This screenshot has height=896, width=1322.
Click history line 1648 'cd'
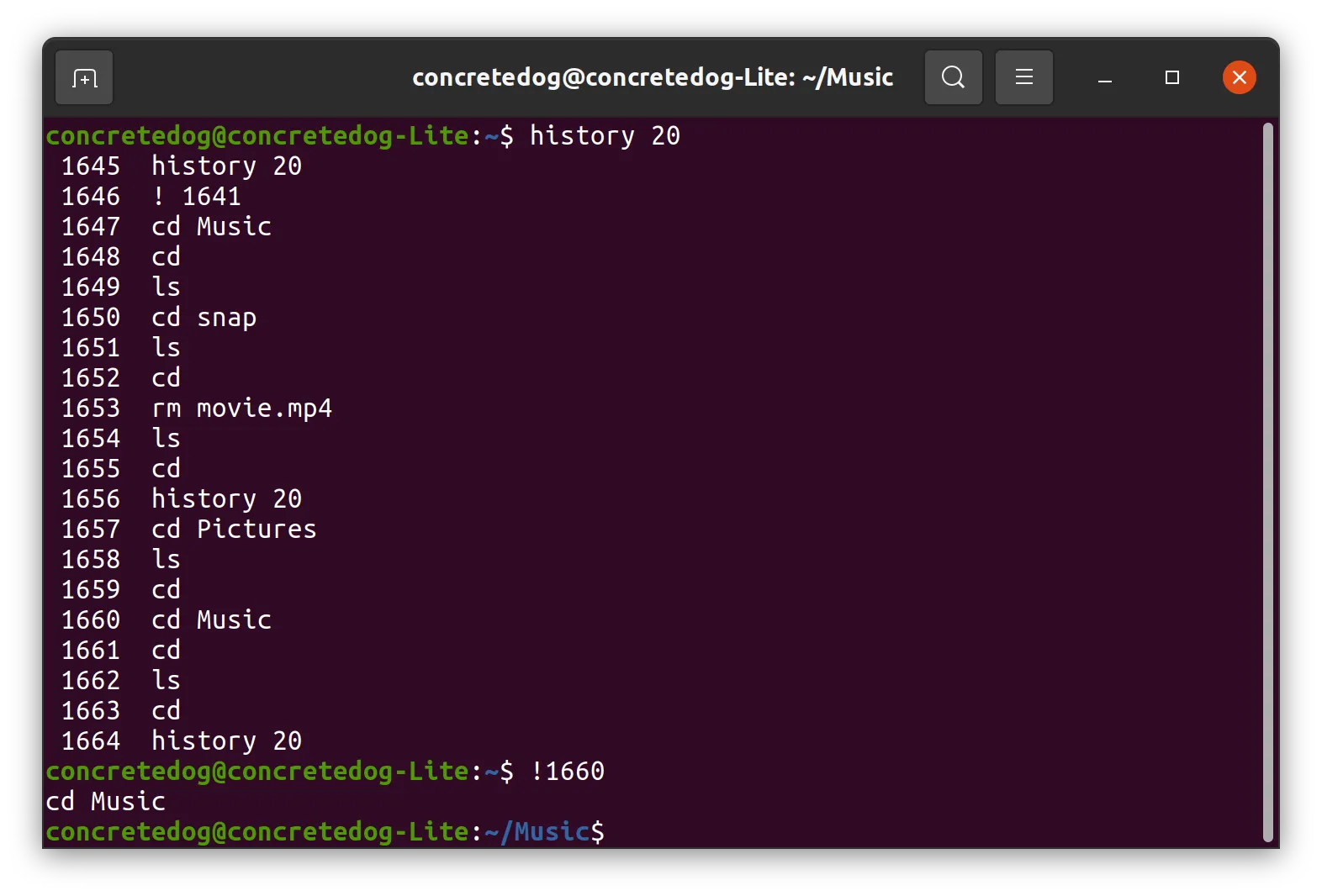pyautogui.click(x=121, y=257)
